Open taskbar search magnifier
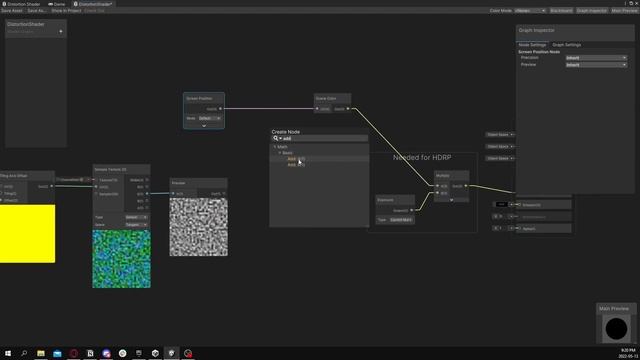640x360 pixels. (x=24, y=353)
